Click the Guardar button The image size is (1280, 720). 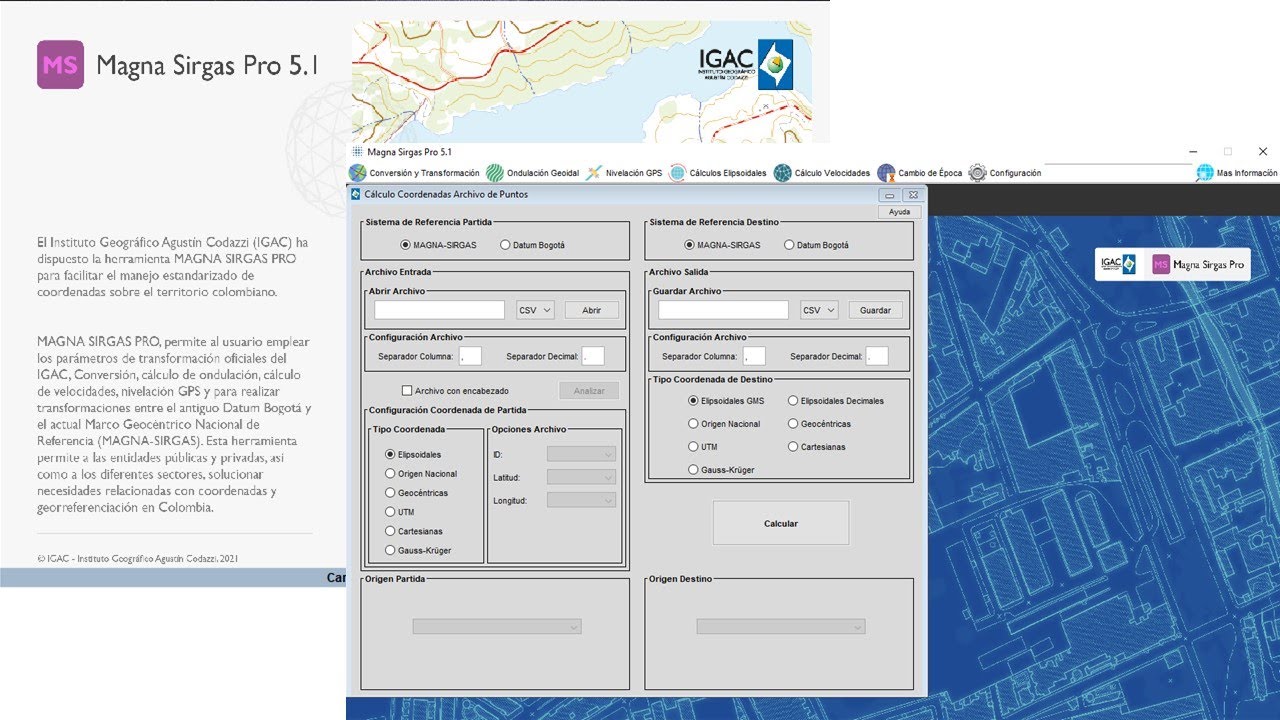pyautogui.click(x=876, y=310)
